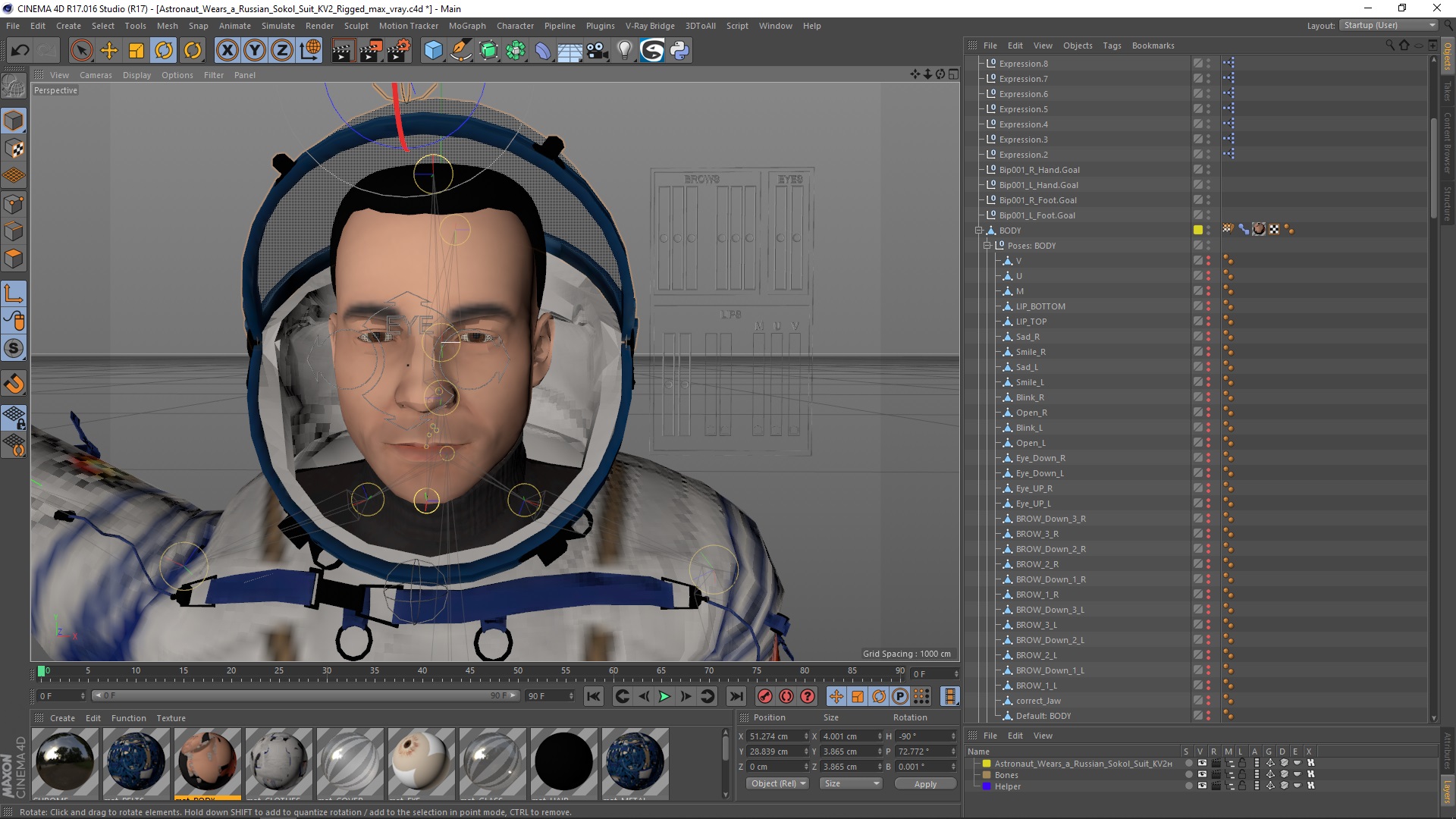Toggle Y axis lock
Screen dimensions: 1456x819
(255, 51)
